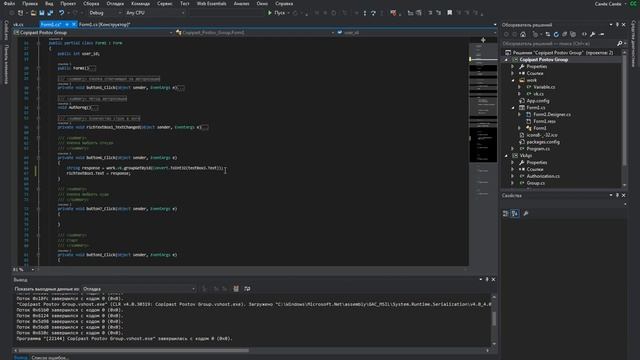The height and width of the screenshot is (360, 640).
Task: Switch to the vk.cs editor tab
Action: pos(18,24)
